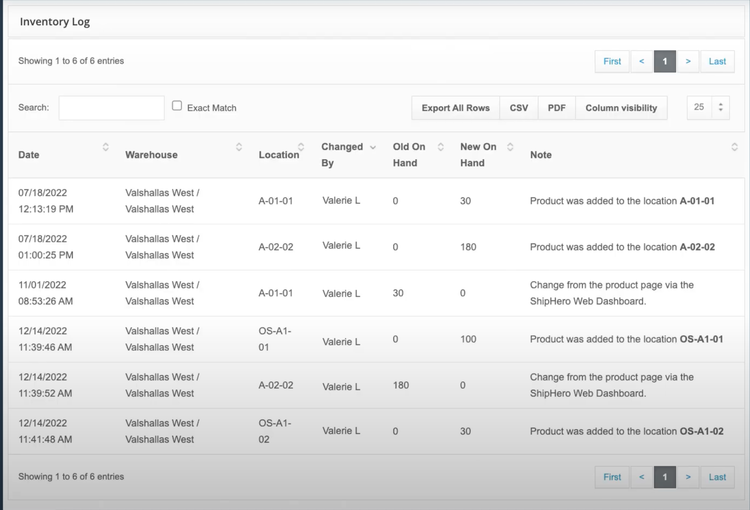Sort by New On Hand column
Viewport: 750px width, 510px height.
[510, 147]
